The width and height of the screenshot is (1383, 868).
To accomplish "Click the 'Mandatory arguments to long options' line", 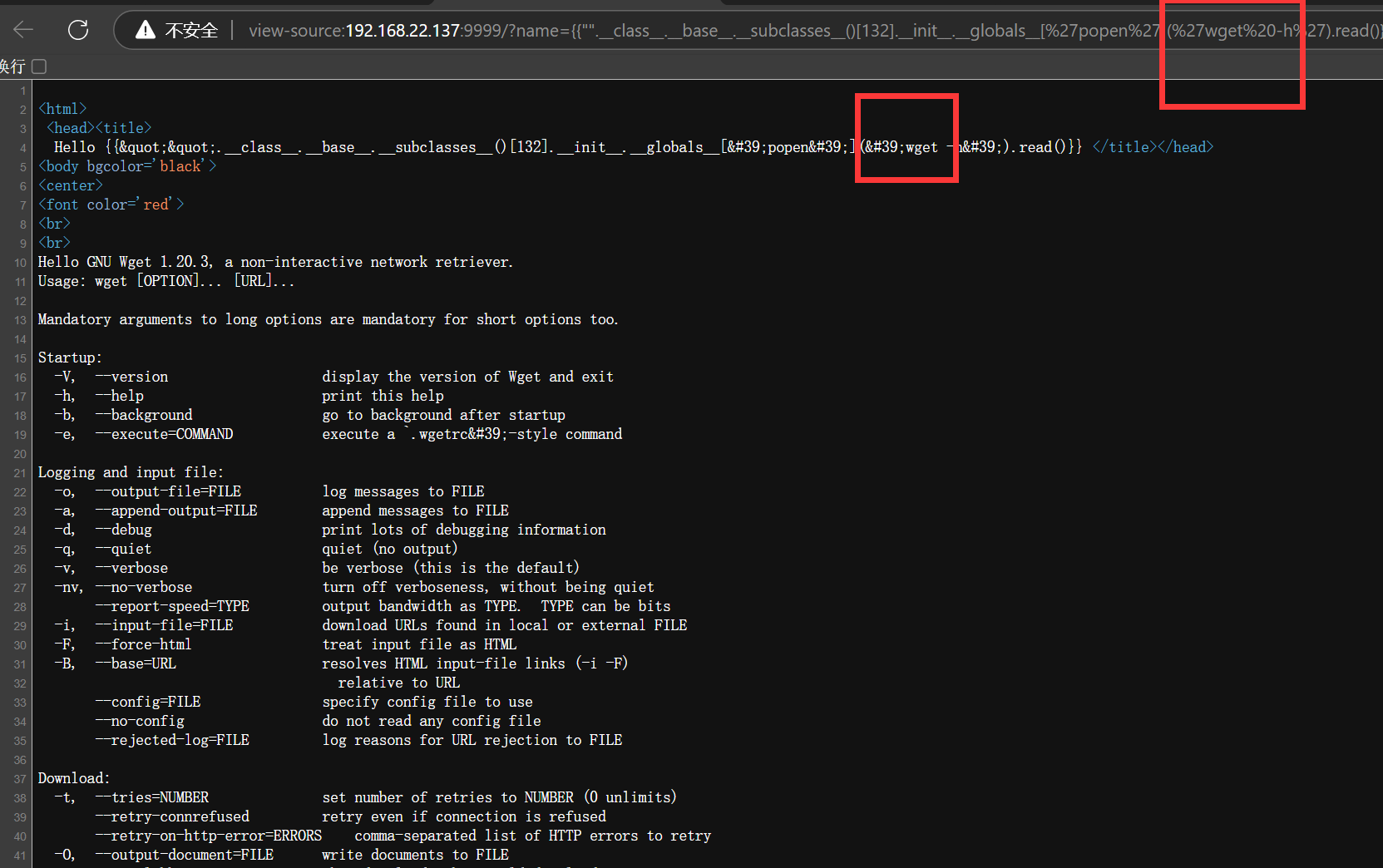I will 328,319.
